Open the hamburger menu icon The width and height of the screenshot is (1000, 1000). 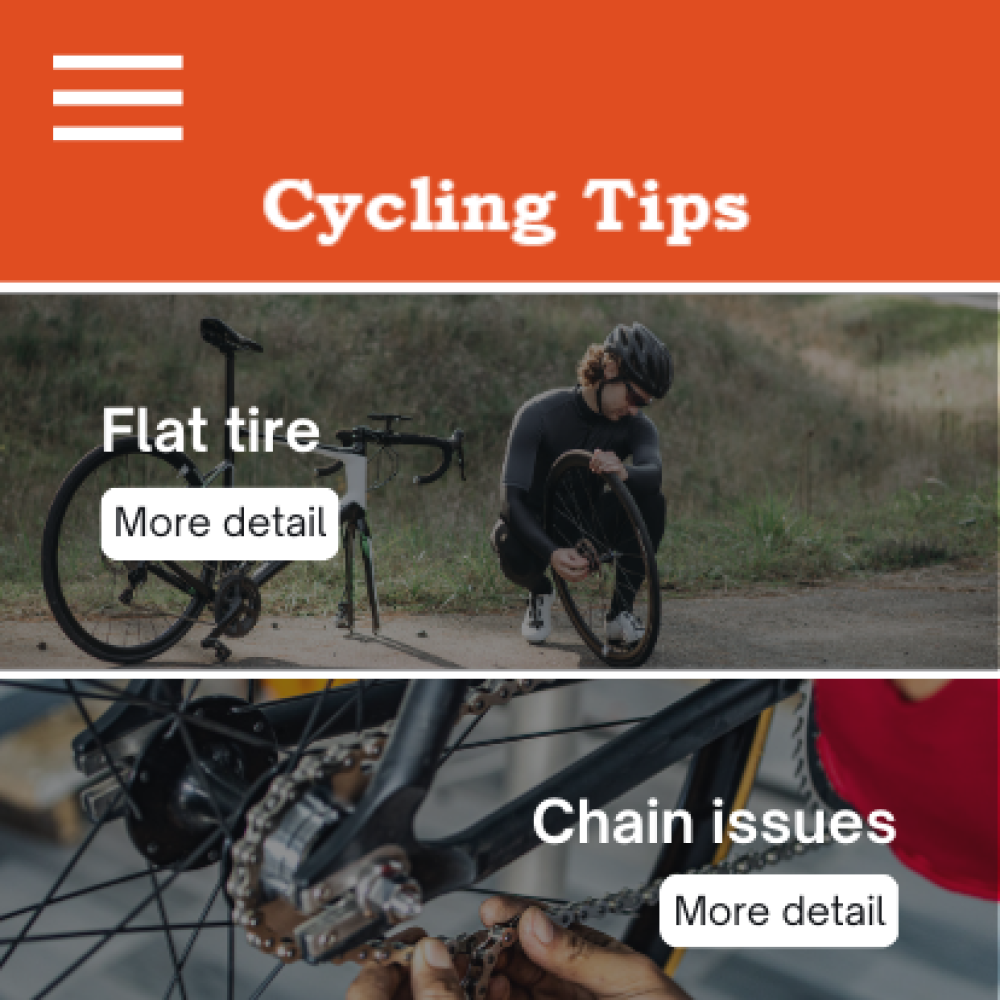tap(118, 97)
